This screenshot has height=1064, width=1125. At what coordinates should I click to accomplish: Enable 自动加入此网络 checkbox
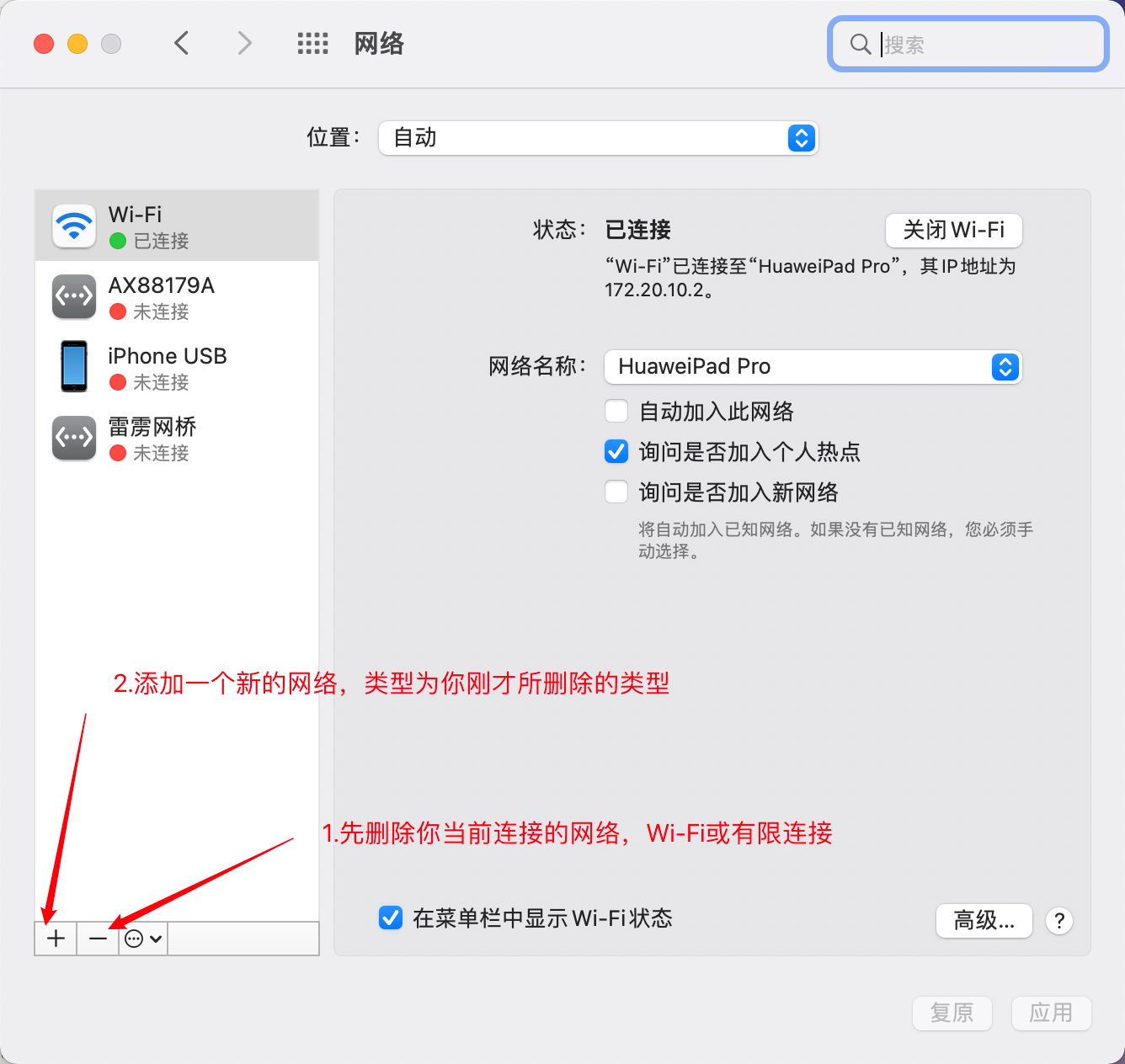(x=616, y=411)
